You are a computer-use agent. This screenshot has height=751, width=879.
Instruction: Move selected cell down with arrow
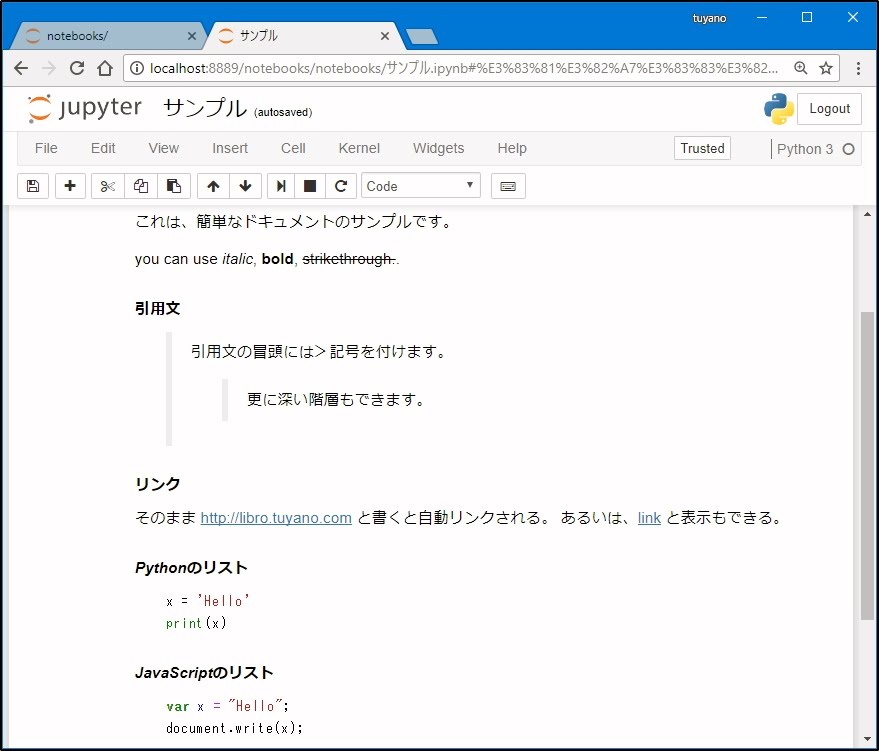tap(245, 186)
